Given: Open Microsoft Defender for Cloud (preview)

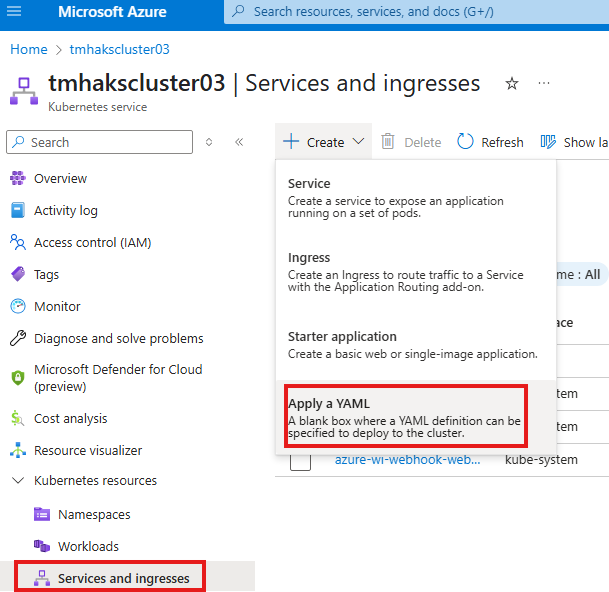Looking at the screenshot, I should 118,378.
